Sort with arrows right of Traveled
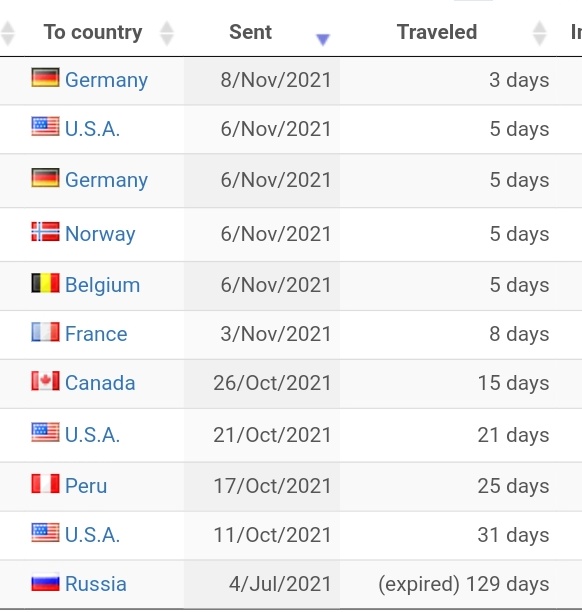 539,33
